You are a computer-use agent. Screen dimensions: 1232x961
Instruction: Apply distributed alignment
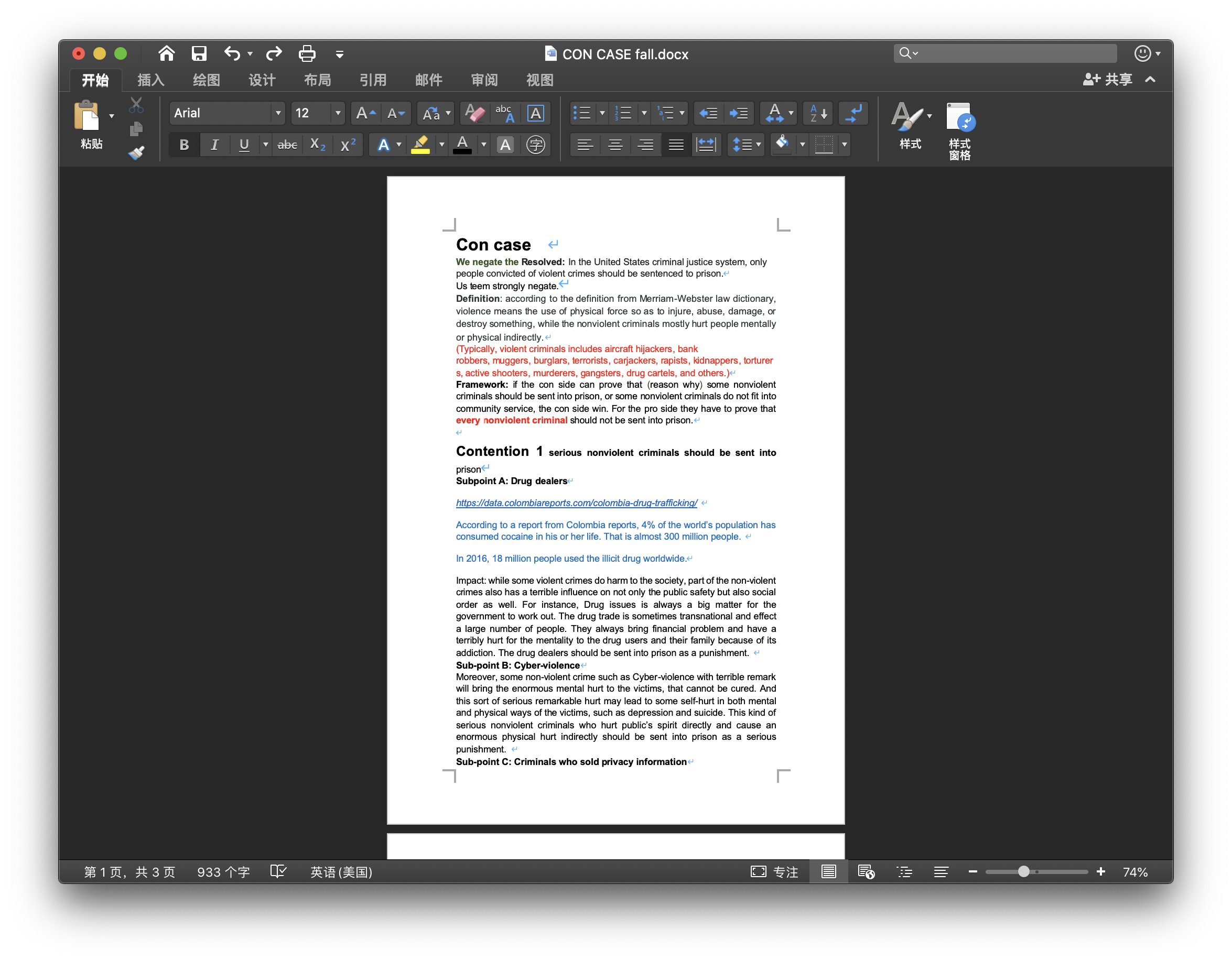coord(706,145)
